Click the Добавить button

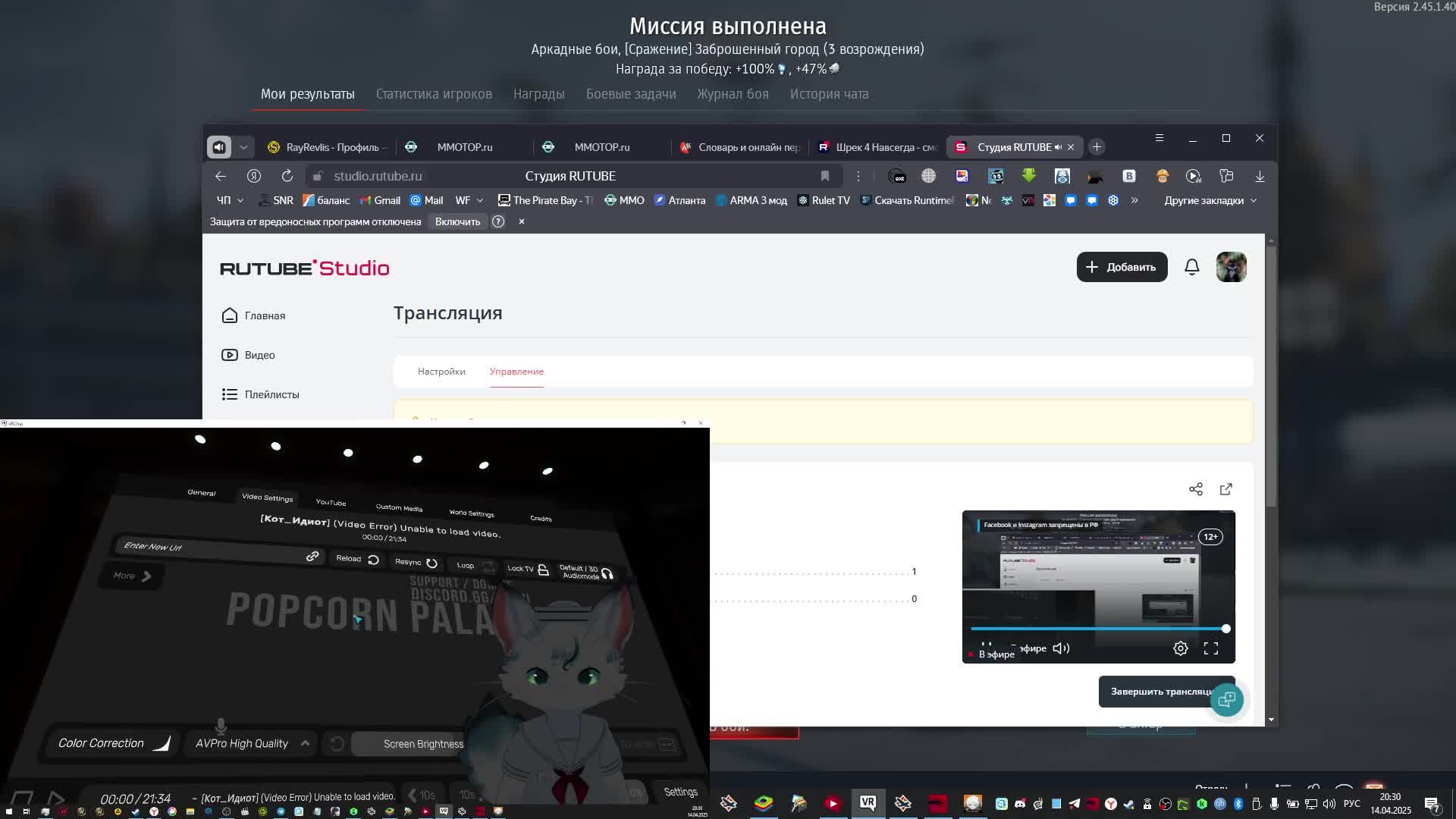1122,267
